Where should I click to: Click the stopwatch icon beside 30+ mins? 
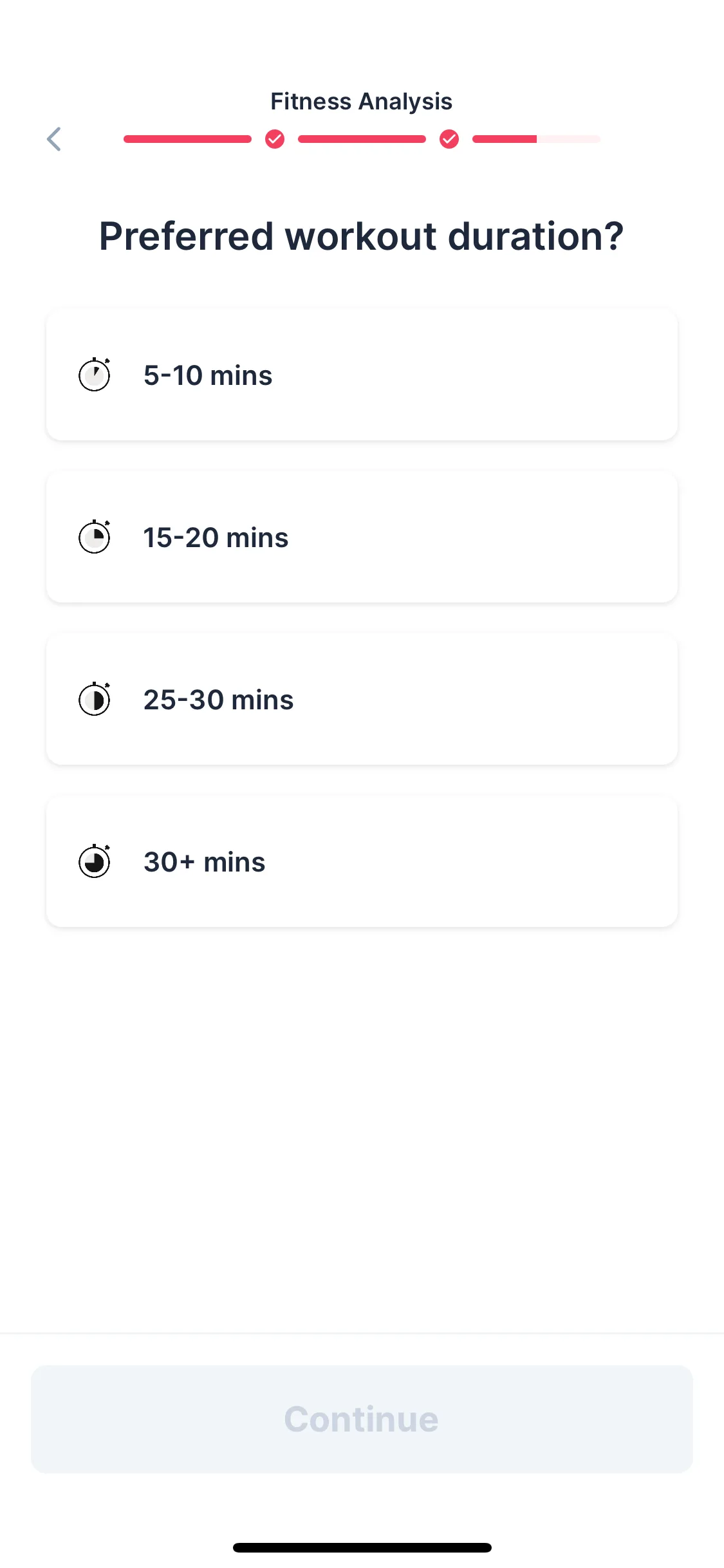[95, 861]
